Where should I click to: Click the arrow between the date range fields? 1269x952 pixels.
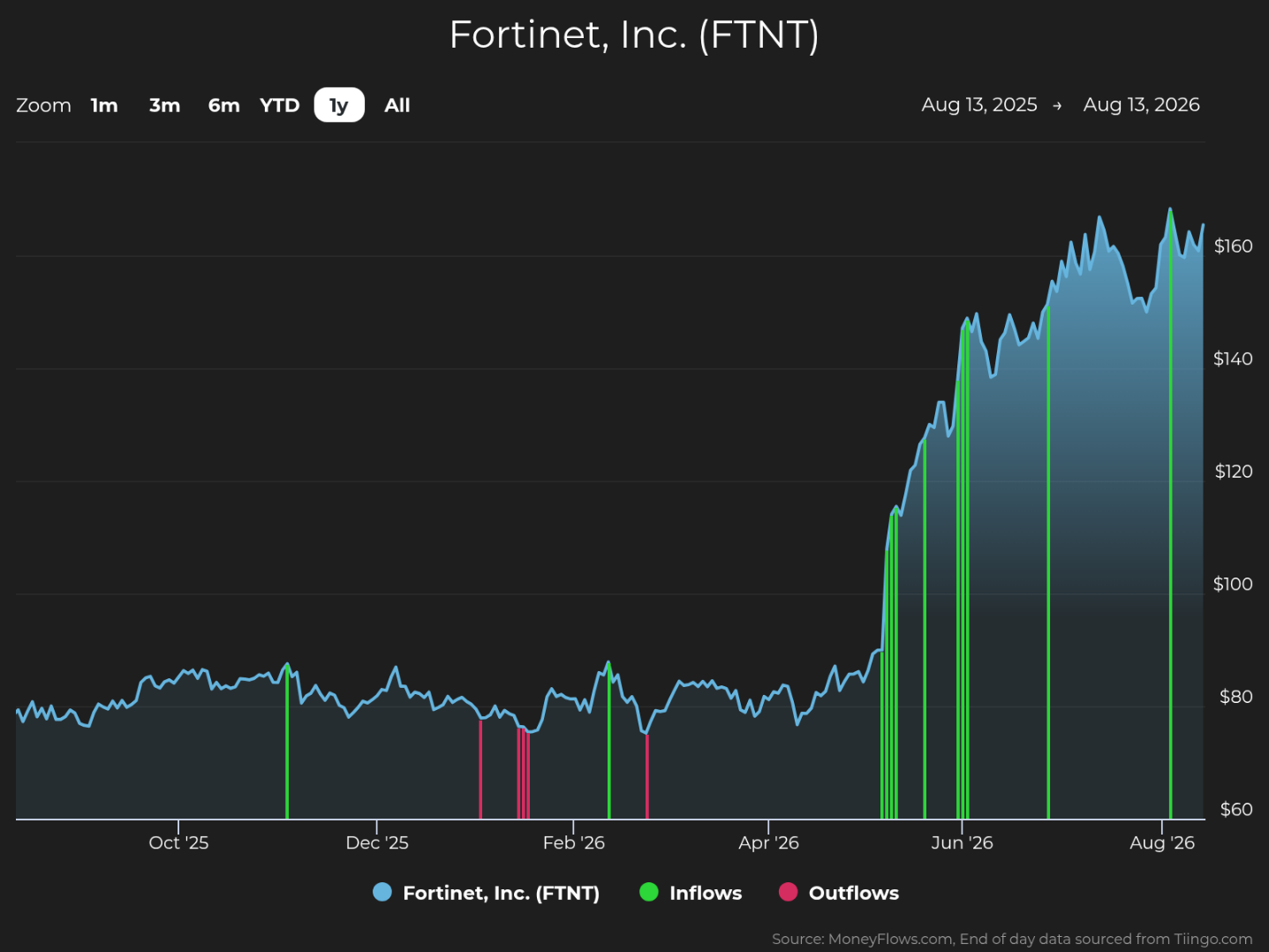[x=1057, y=106]
